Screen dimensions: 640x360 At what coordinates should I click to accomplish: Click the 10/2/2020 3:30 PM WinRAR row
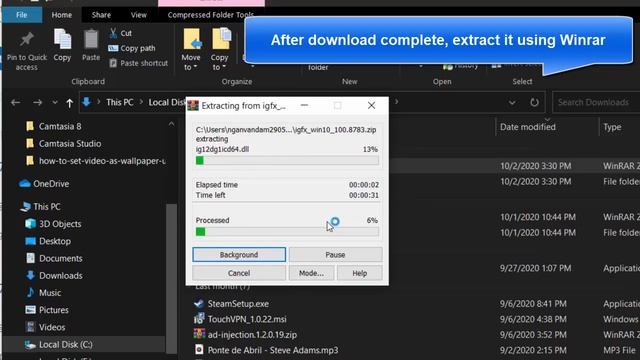click(514, 166)
